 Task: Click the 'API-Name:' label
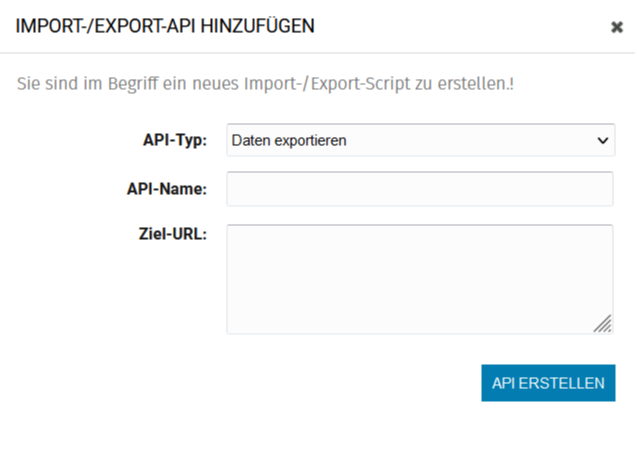click(x=166, y=188)
